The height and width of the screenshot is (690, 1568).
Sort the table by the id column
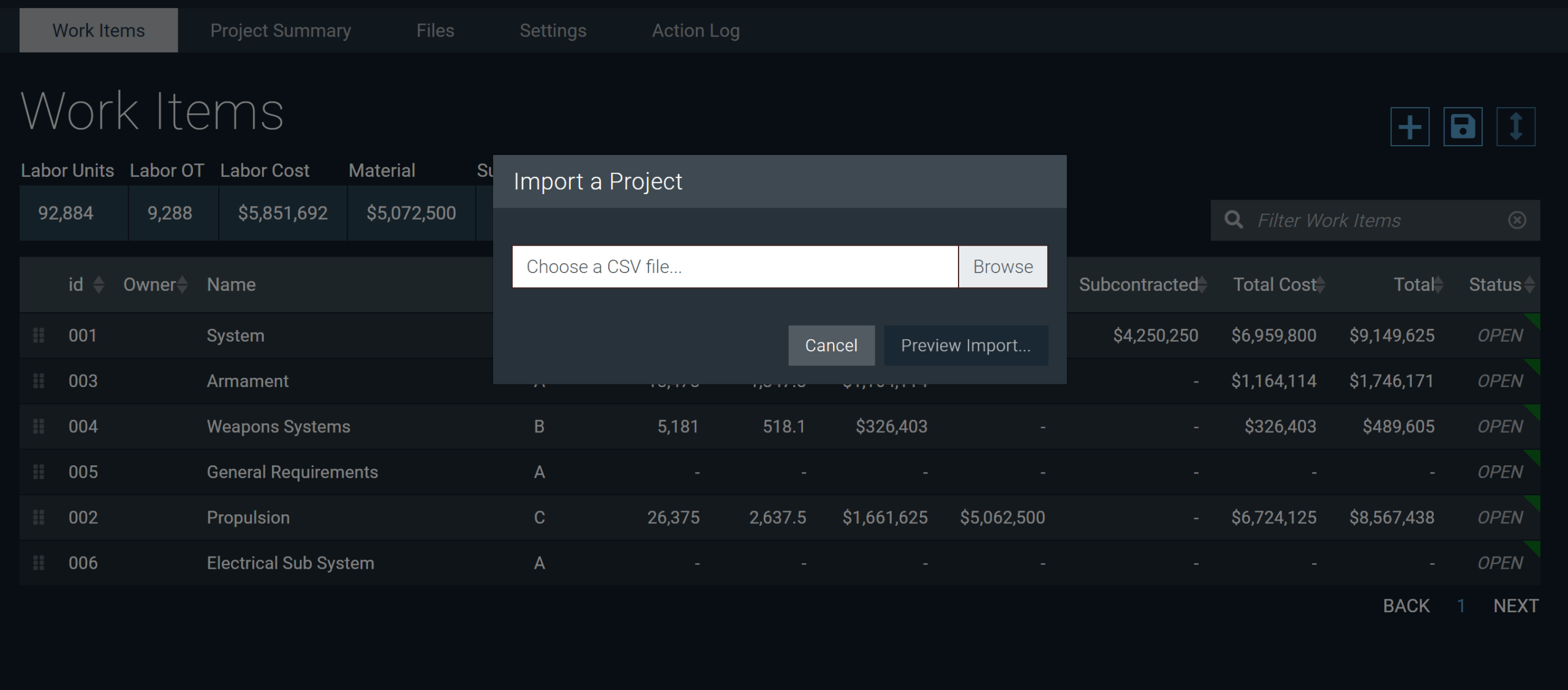[x=99, y=285]
